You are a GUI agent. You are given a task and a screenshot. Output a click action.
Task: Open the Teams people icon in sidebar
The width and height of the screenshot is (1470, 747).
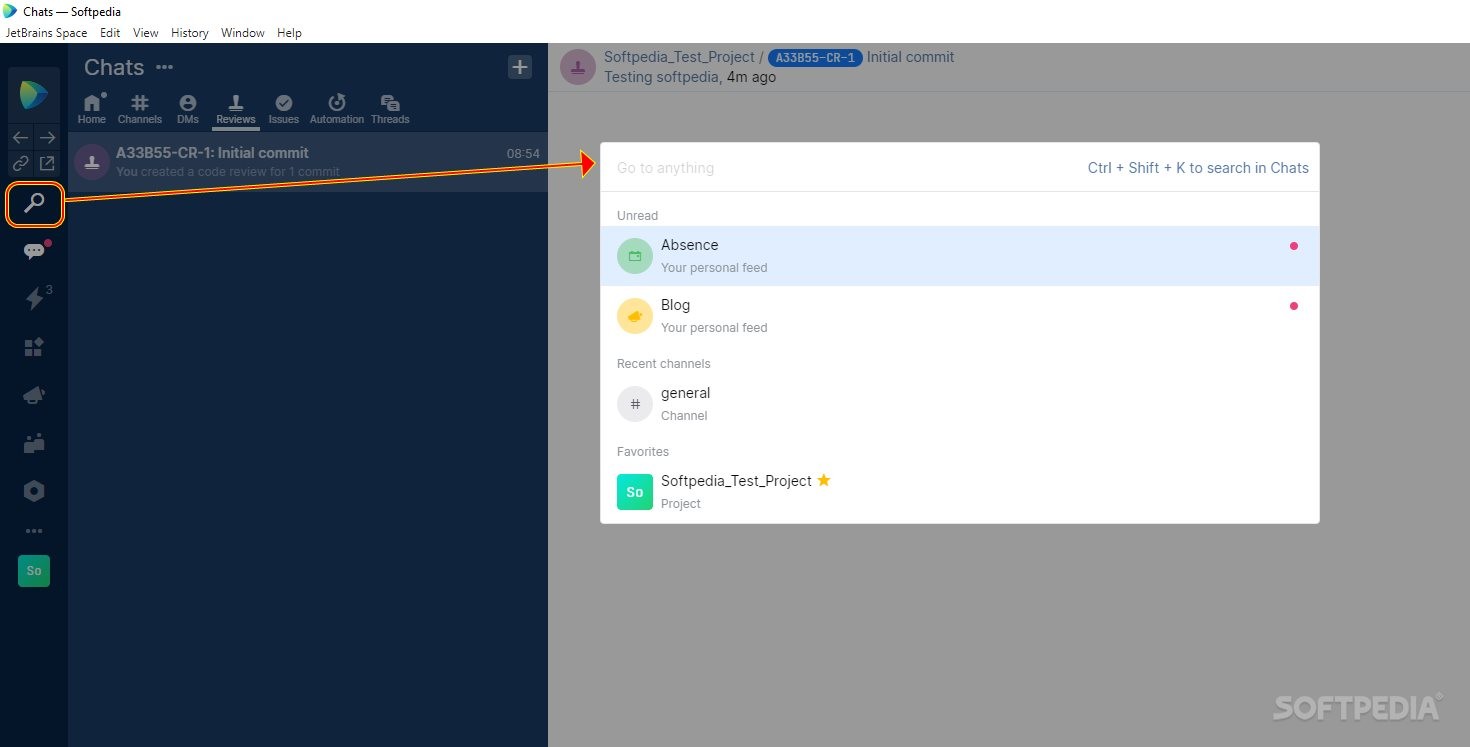pos(34,443)
